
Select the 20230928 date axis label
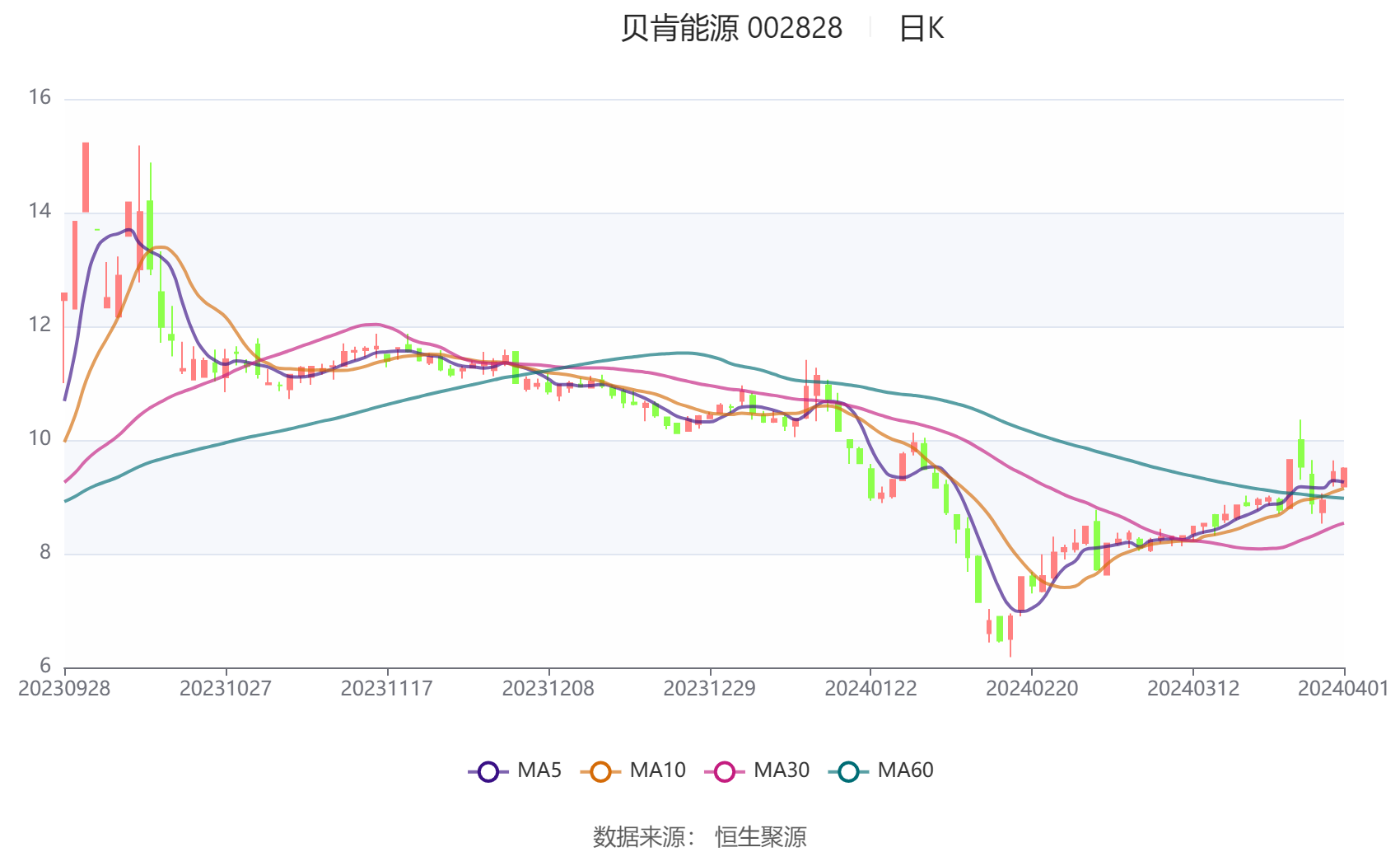point(64,689)
